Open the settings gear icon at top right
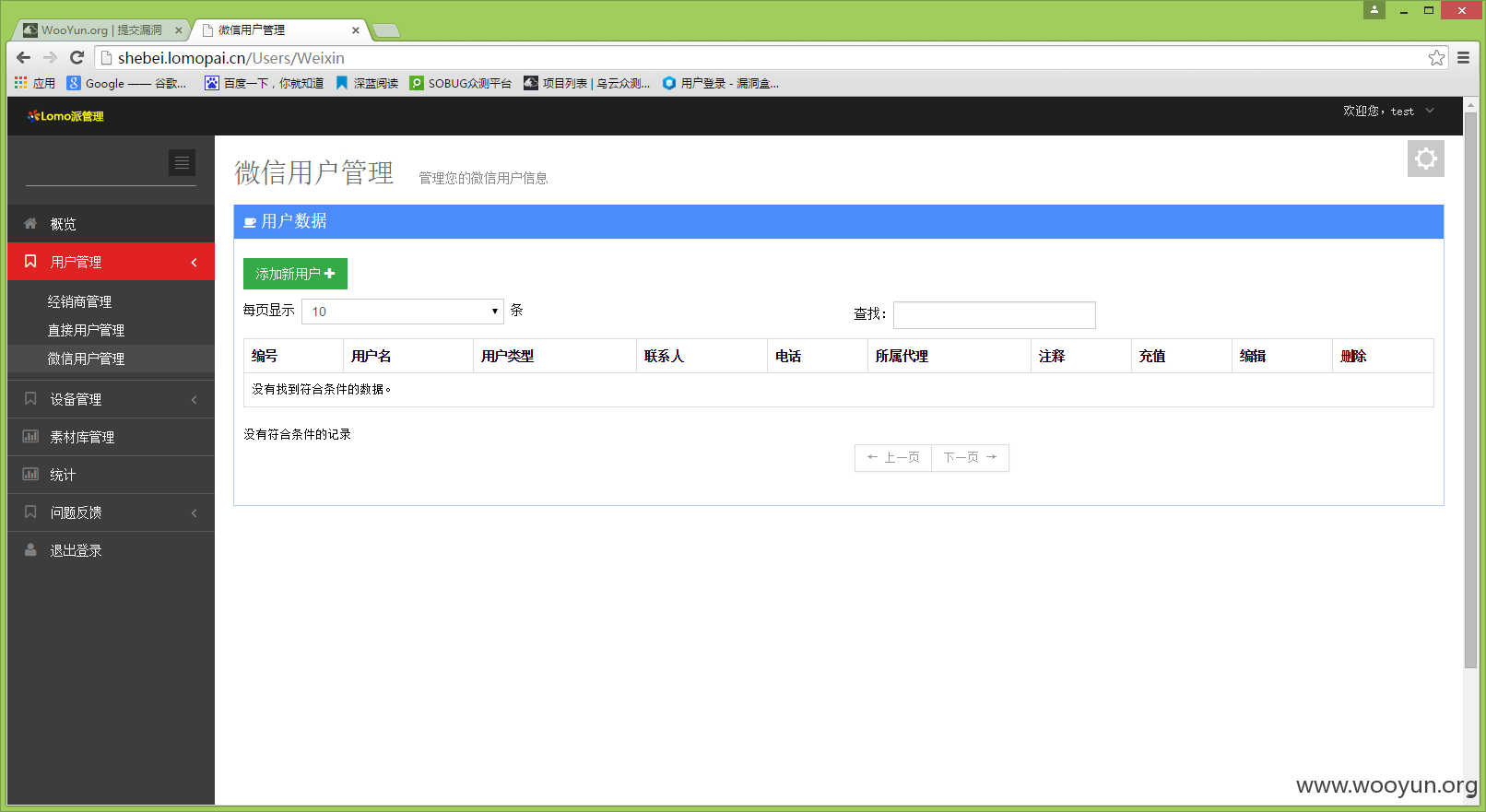Image resolution: width=1486 pixels, height=812 pixels. tap(1425, 159)
